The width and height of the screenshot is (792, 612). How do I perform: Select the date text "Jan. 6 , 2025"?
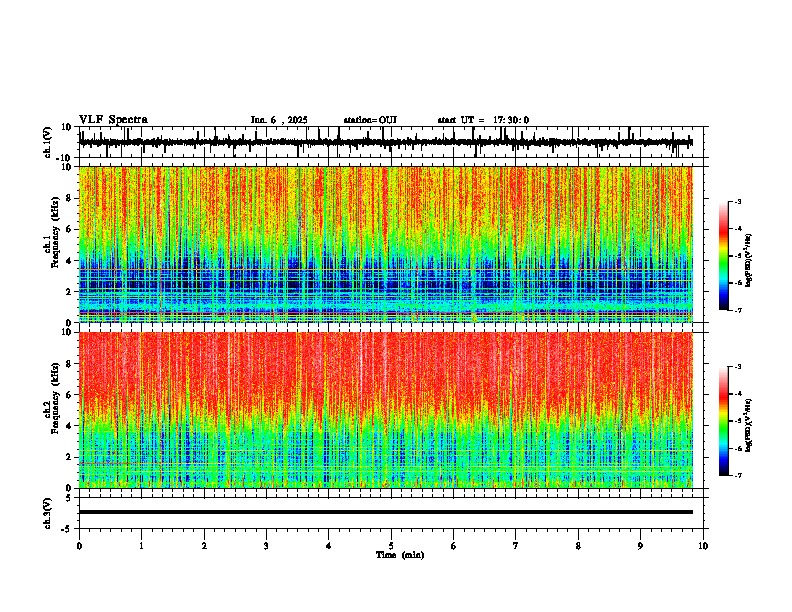pyautogui.click(x=279, y=120)
